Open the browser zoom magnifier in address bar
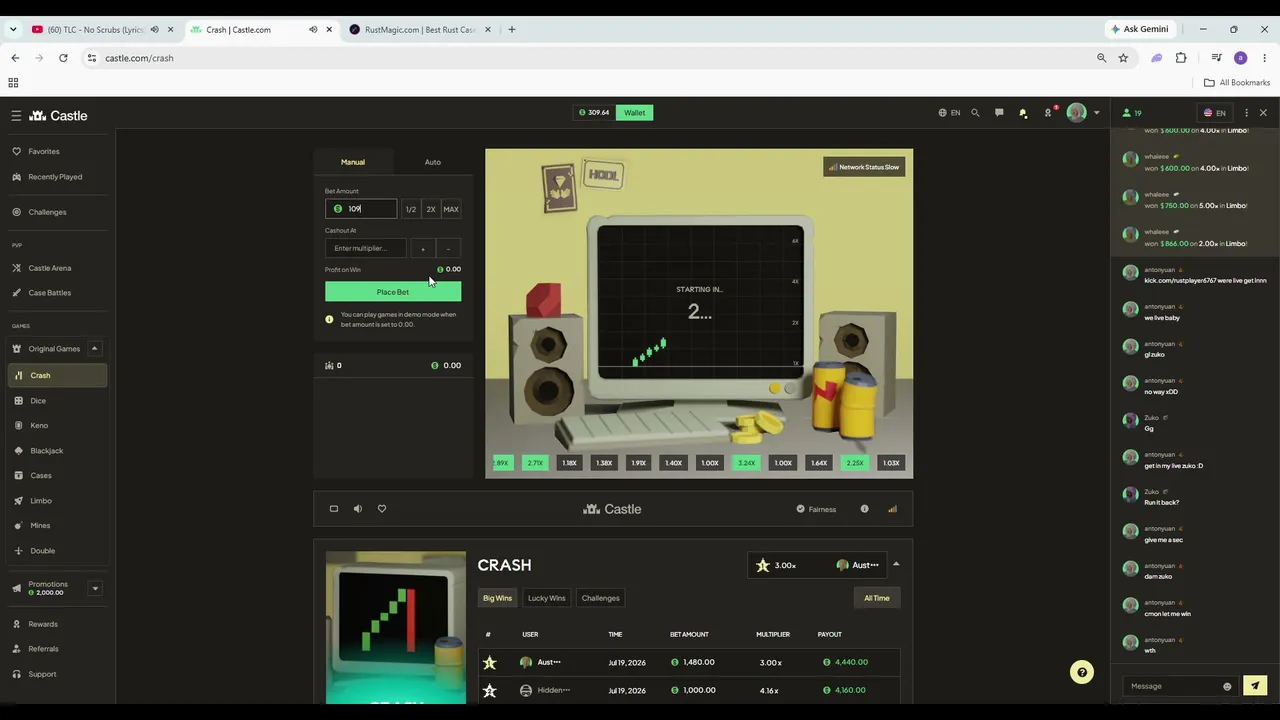 point(1102,58)
